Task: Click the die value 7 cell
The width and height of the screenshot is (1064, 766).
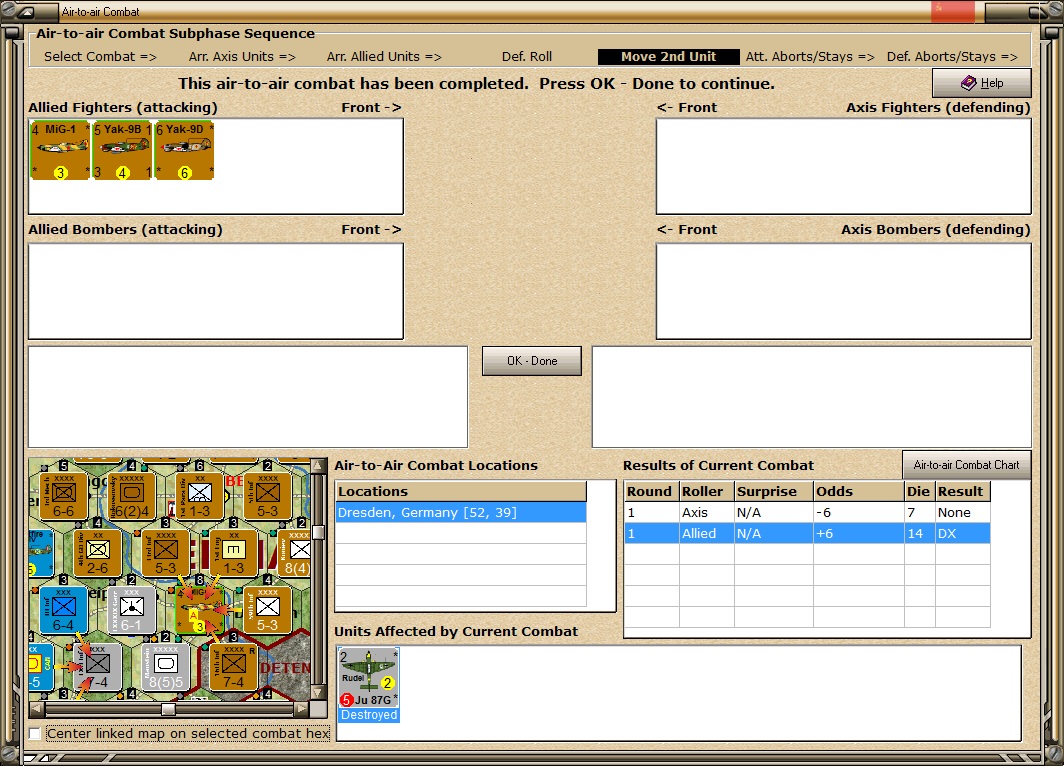Action: 919,512
